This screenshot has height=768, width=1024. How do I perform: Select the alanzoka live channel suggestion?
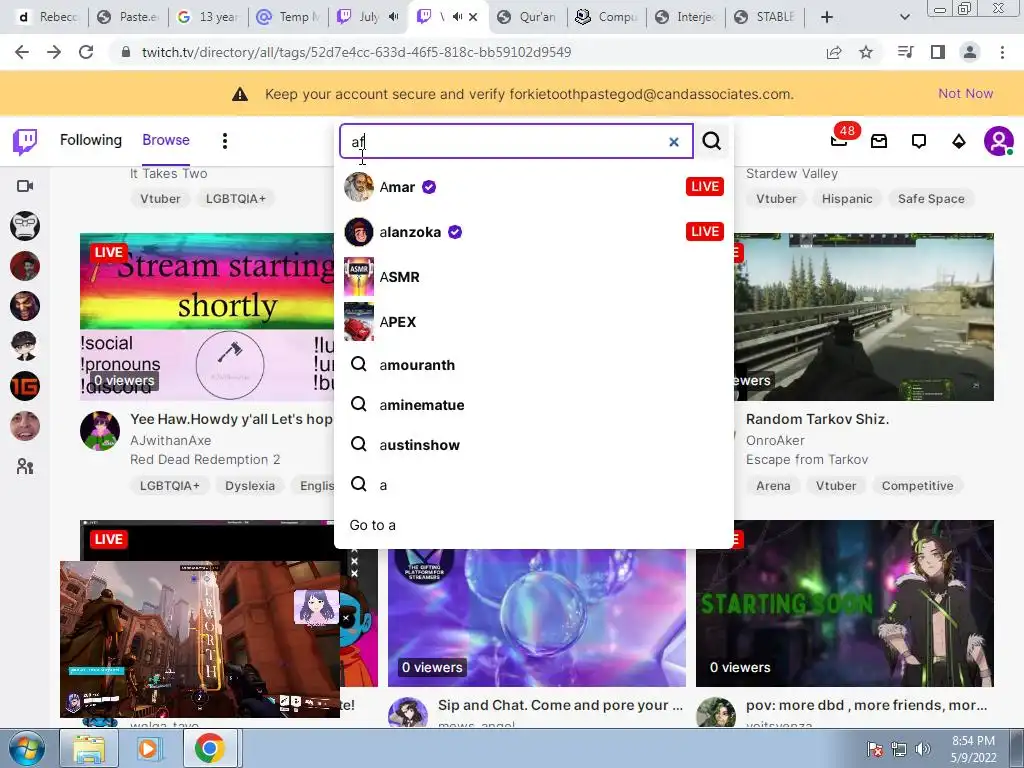coord(534,232)
